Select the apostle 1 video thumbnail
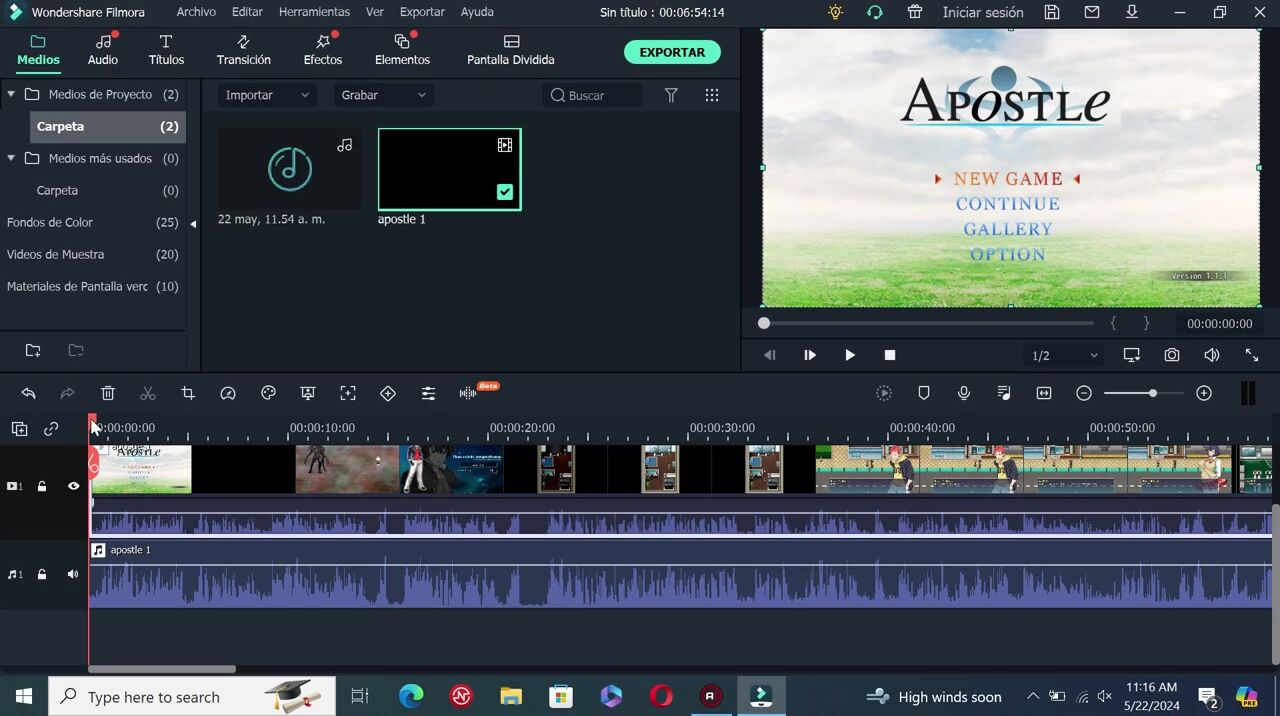Viewport: 1280px width, 716px height. (x=449, y=169)
